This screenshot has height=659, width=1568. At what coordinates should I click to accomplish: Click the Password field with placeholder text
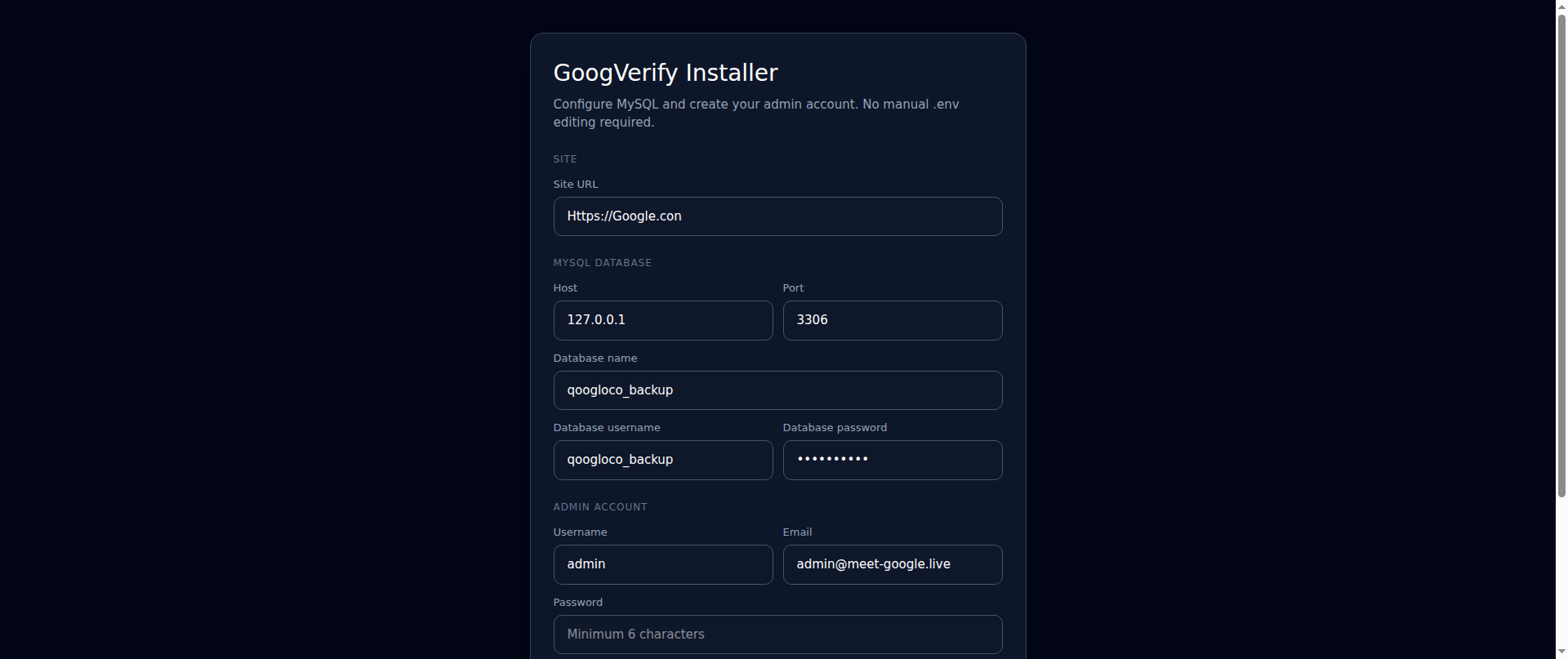pyautogui.click(x=777, y=635)
